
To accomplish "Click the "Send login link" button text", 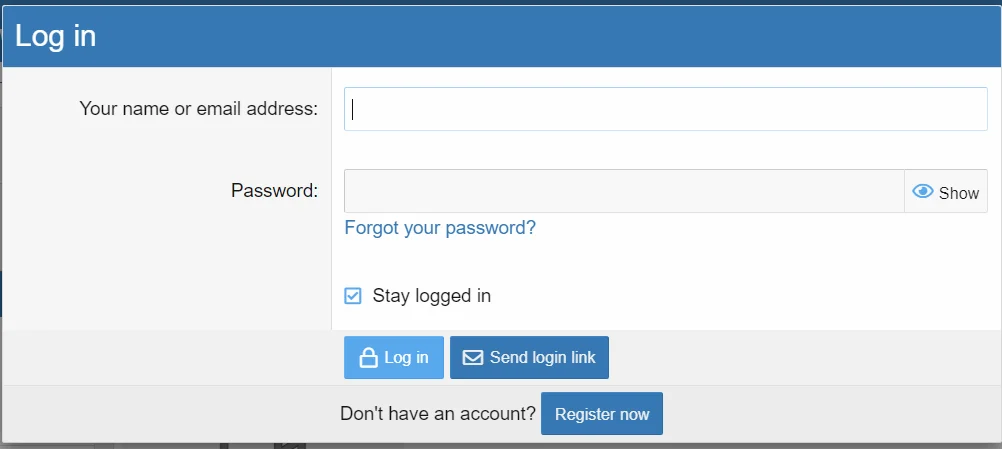I will (542, 358).
